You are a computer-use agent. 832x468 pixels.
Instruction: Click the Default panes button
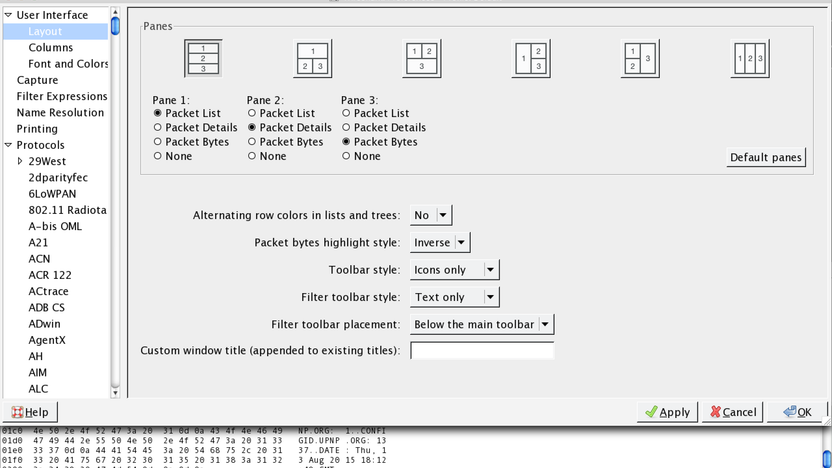click(766, 157)
